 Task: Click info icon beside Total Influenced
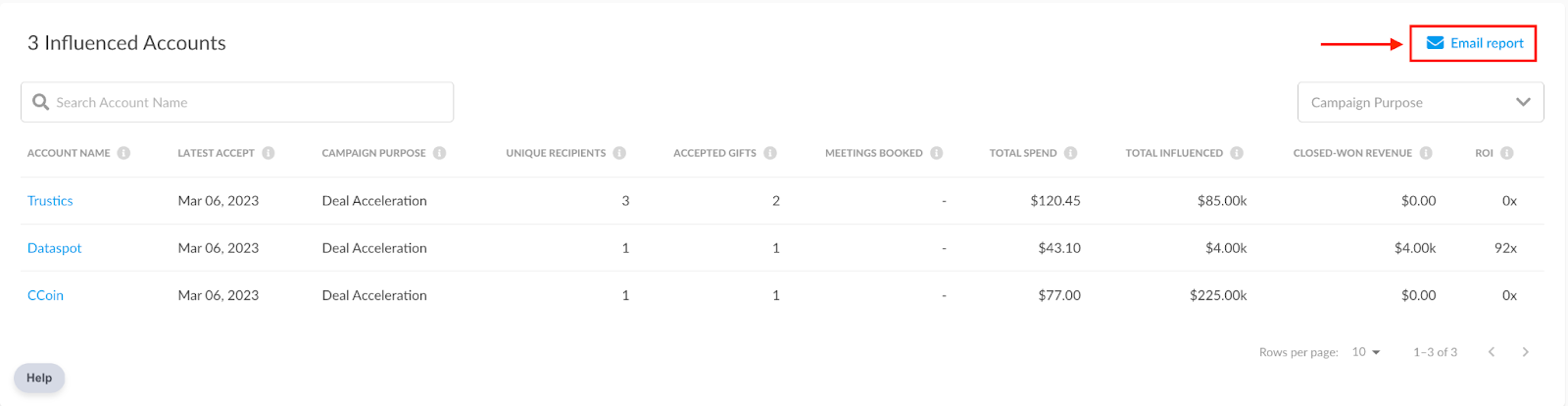click(x=1237, y=153)
